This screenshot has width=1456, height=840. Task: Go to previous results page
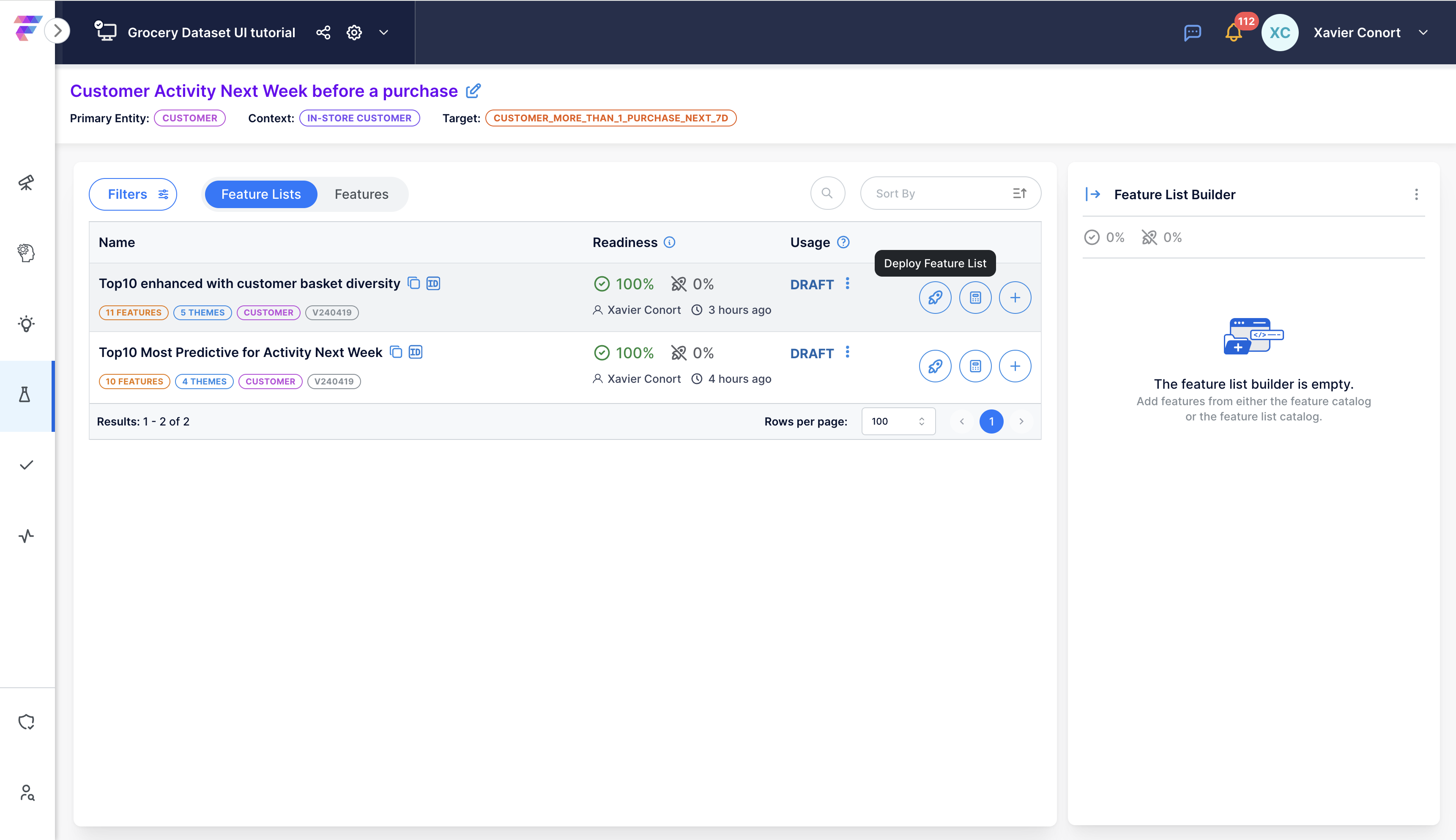pos(962,422)
